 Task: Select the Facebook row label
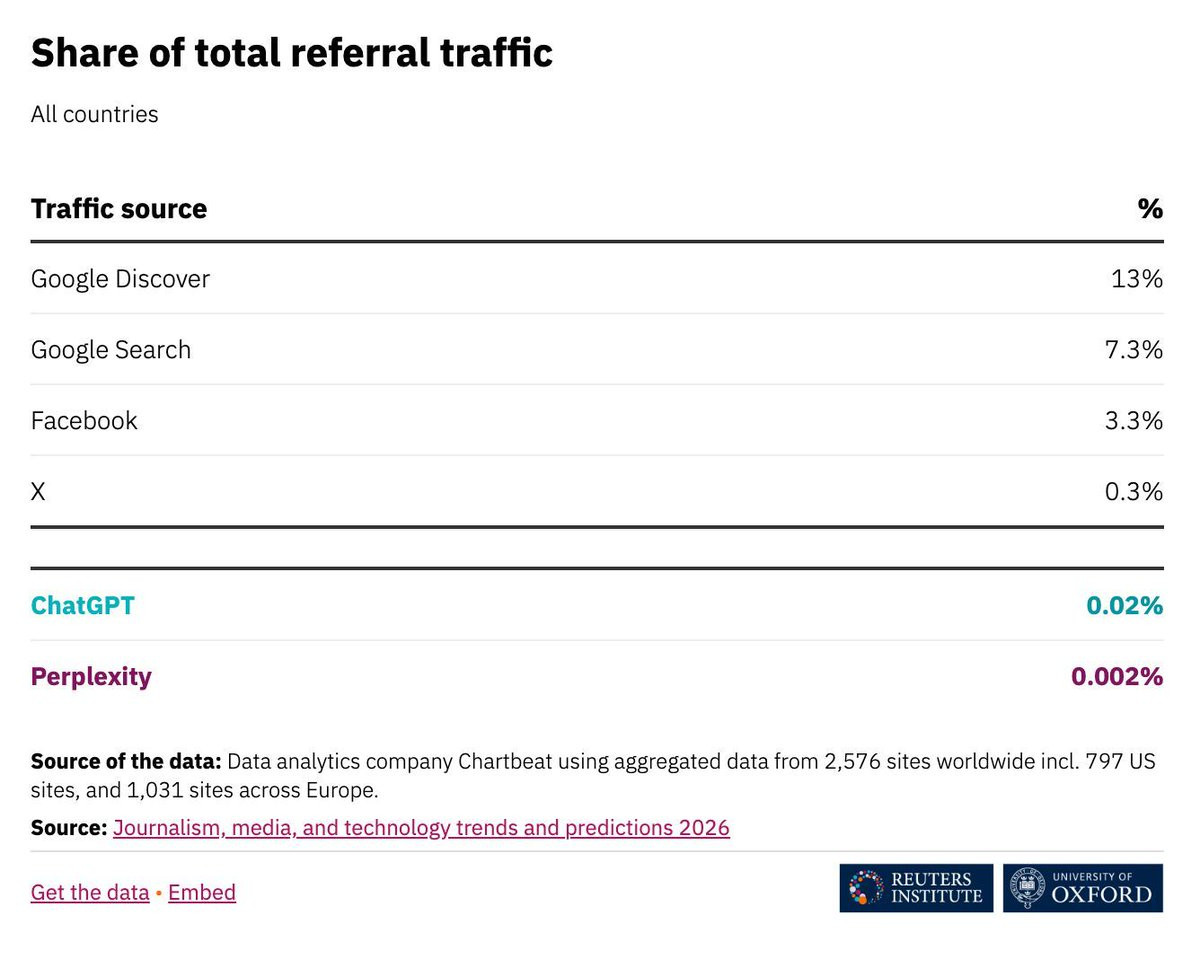84,421
